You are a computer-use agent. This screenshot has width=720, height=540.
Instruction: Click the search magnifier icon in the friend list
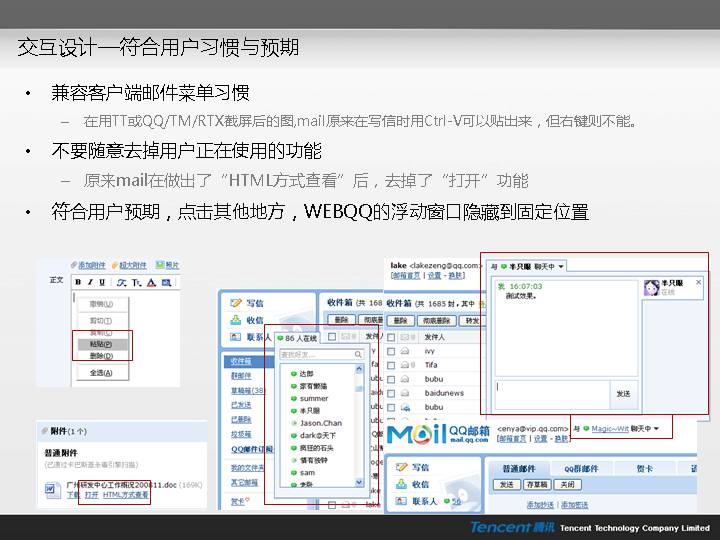point(357,354)
